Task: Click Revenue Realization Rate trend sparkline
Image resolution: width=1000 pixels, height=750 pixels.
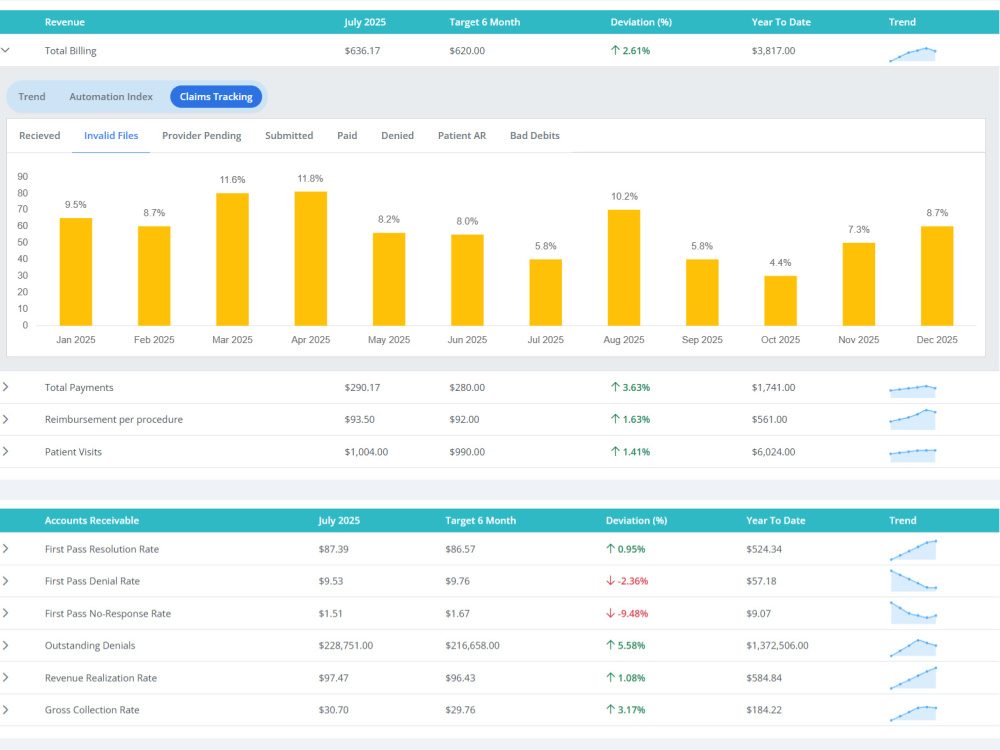Action: pyautogui.click(x=913, y=678)
